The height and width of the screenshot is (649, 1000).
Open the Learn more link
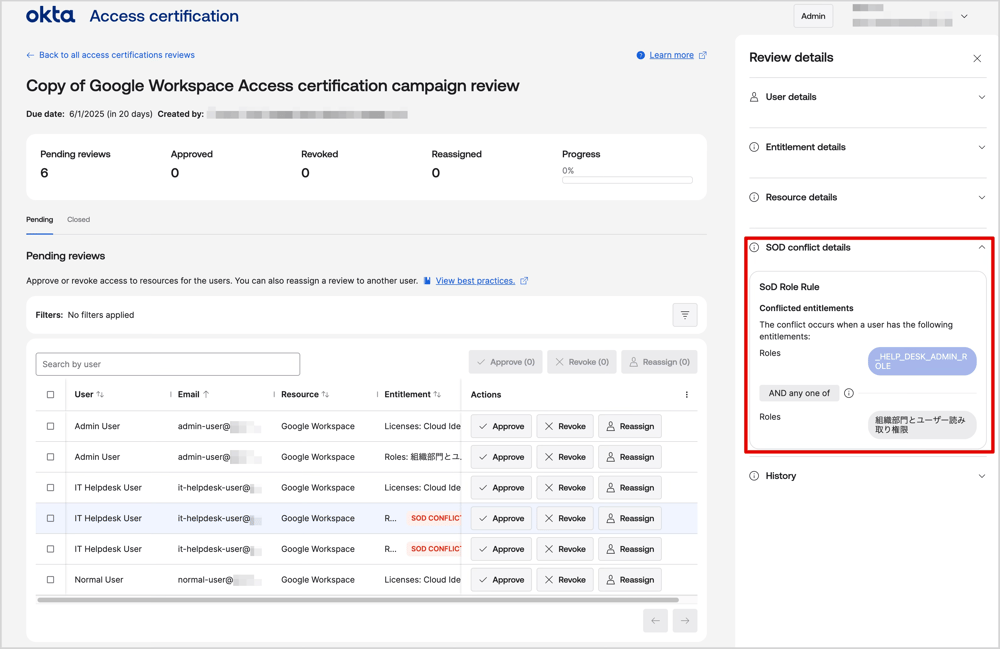(672, 55)
